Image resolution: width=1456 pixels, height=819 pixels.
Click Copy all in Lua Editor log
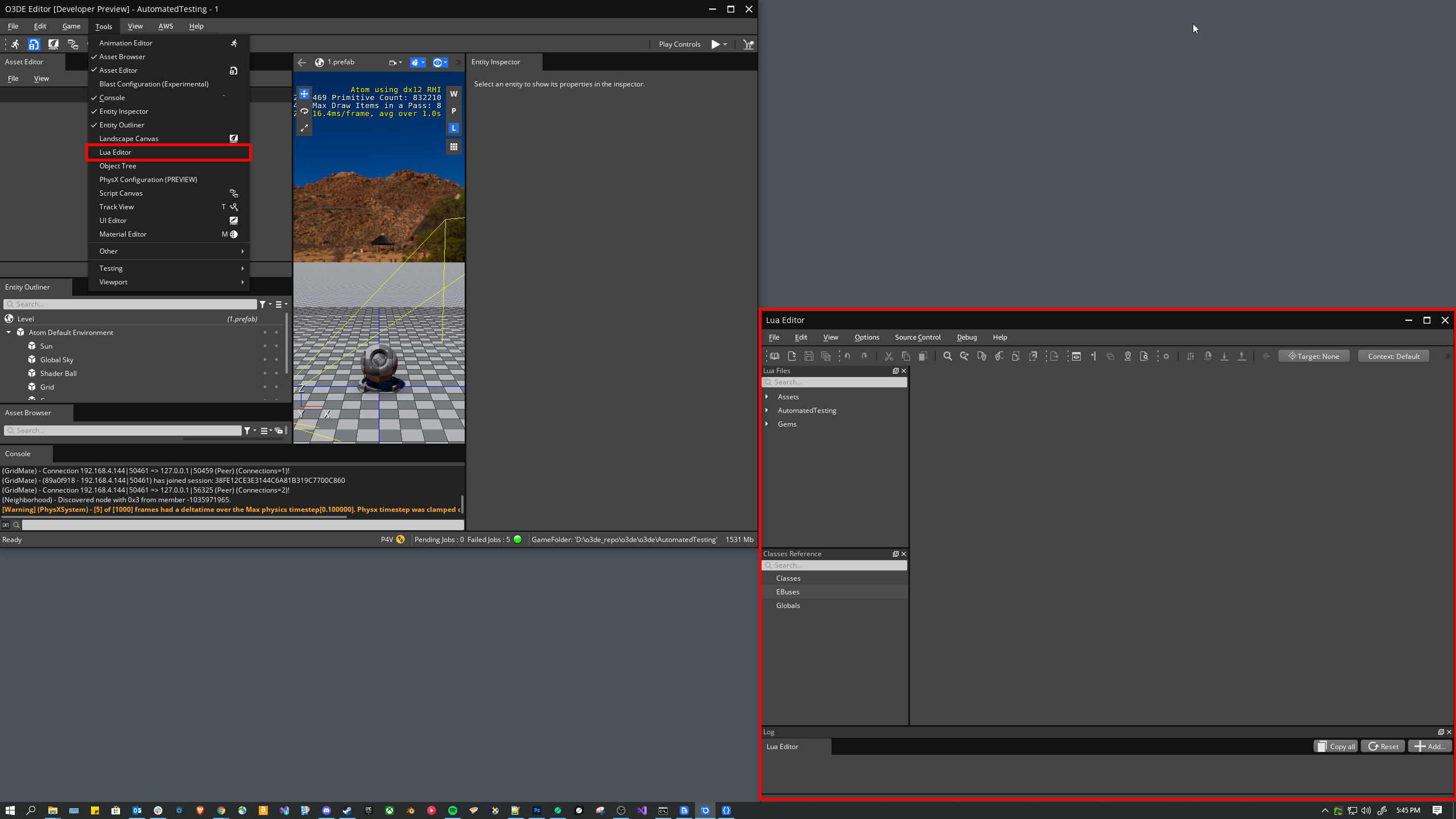pos(1335,746)
